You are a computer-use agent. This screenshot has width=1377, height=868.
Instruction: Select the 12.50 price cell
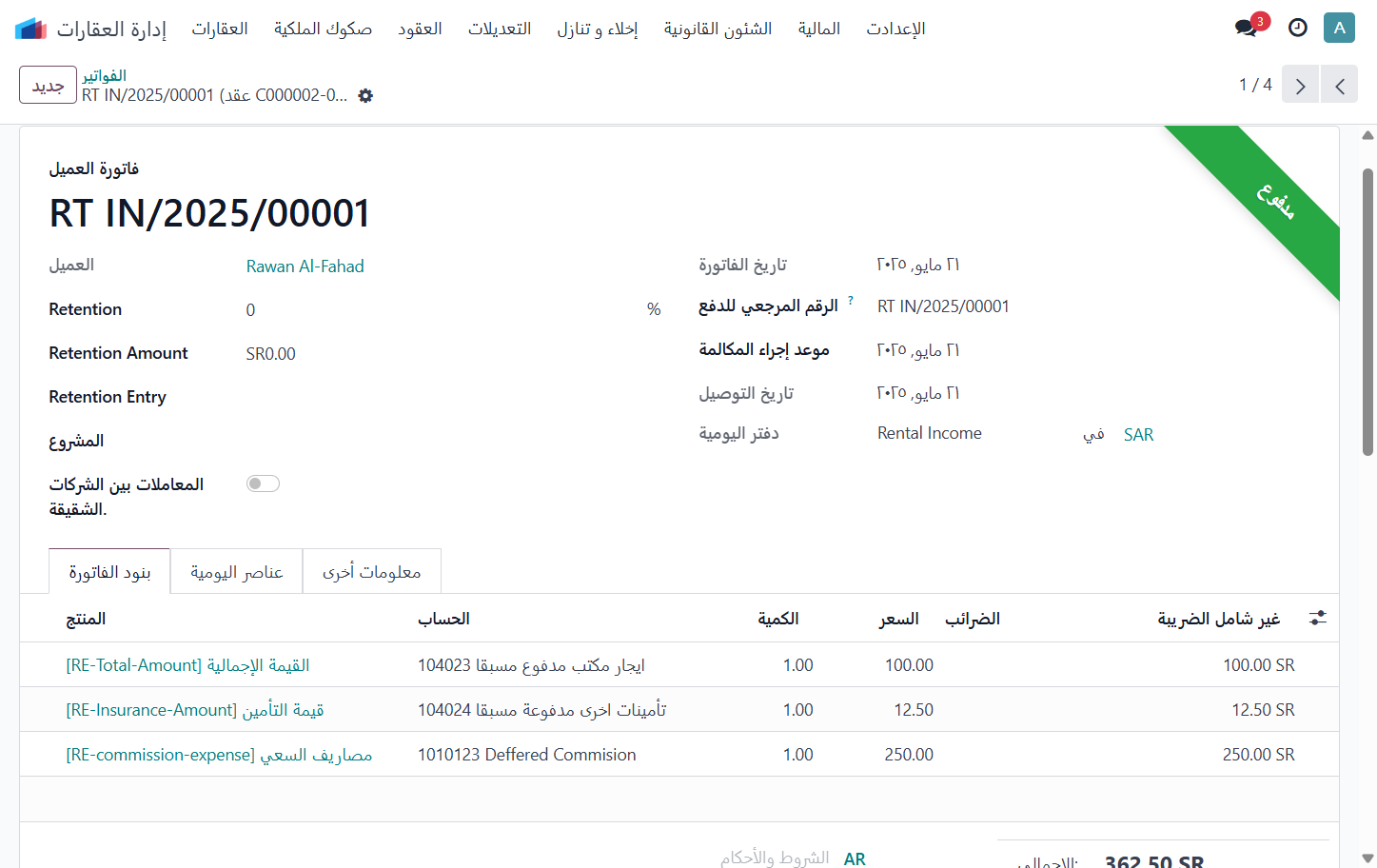pos(914,710)
